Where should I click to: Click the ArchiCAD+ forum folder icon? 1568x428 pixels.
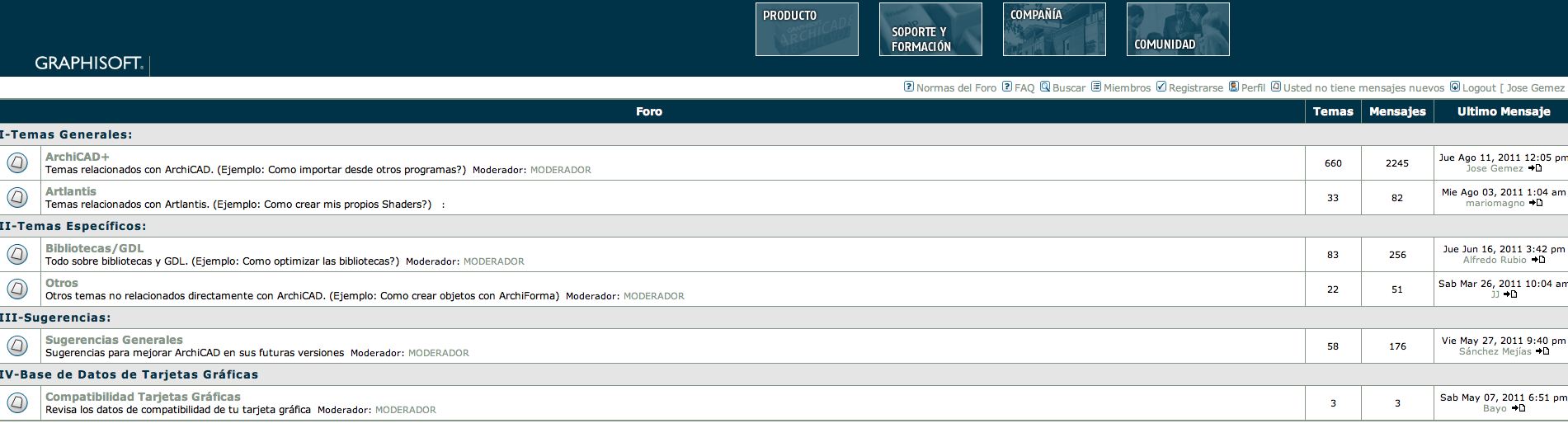[17, 163]
